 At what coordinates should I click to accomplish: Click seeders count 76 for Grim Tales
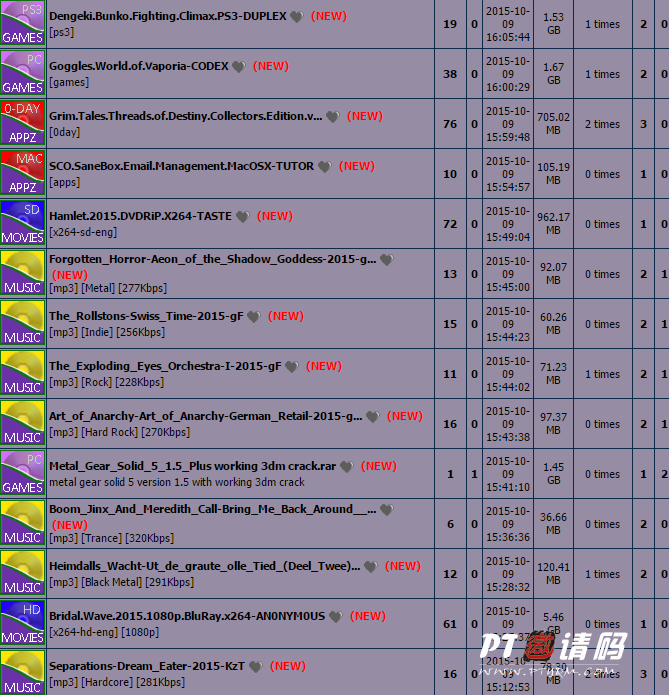tap(450, 124)
